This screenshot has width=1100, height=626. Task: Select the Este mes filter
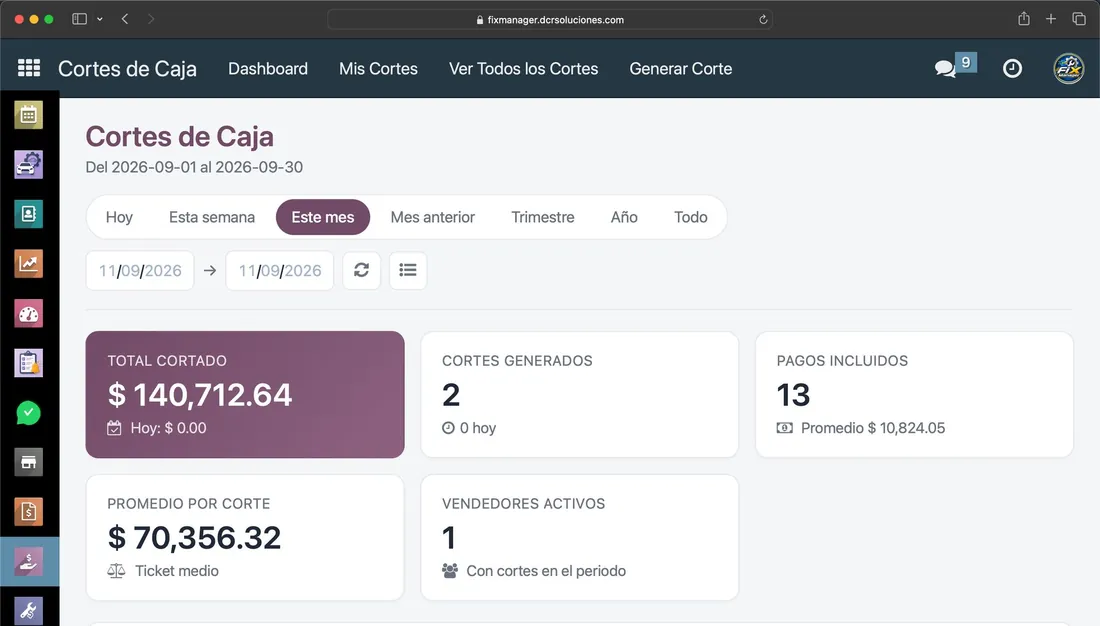click(323, 217)
